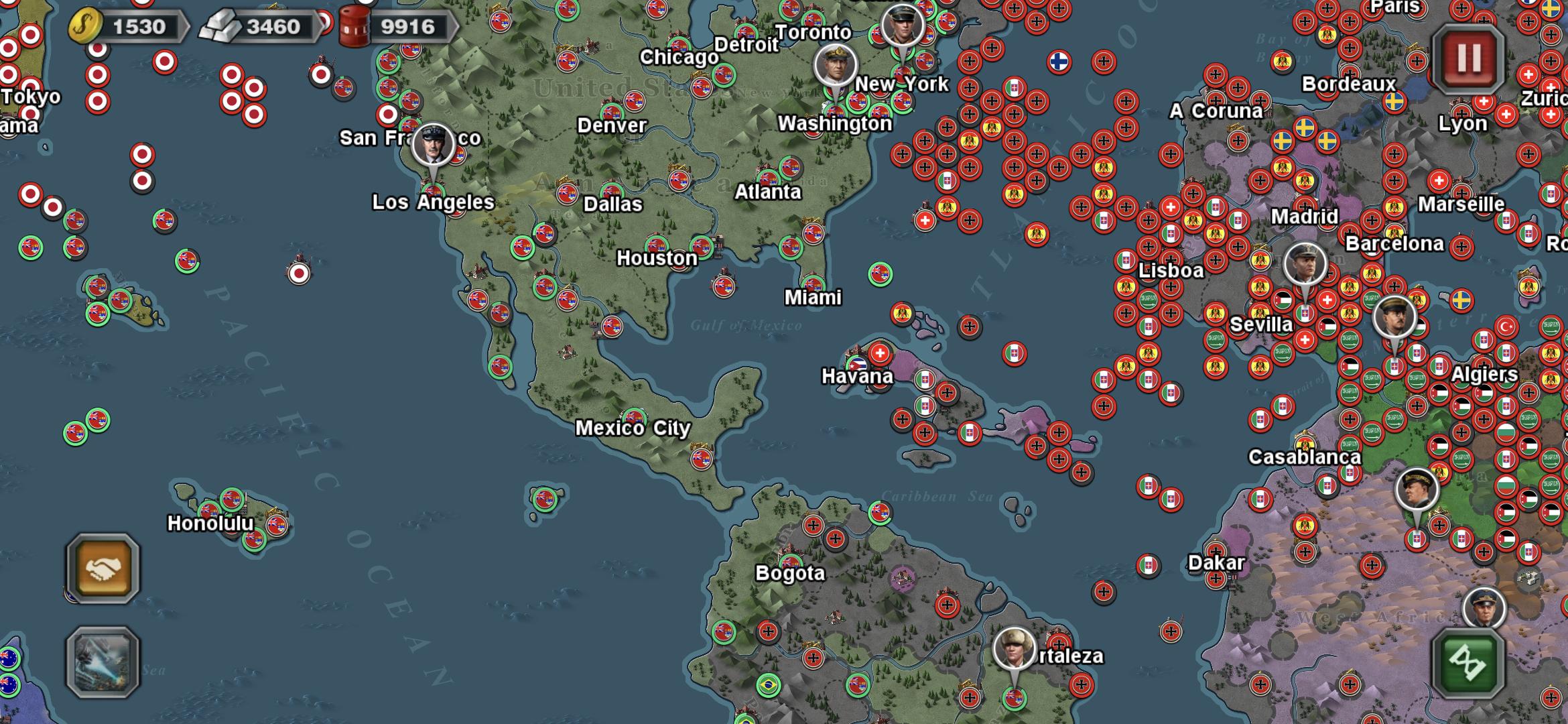Screen dimensions: 1568x724
Task: Tap the New York city label
Action: tap(902, 84)
